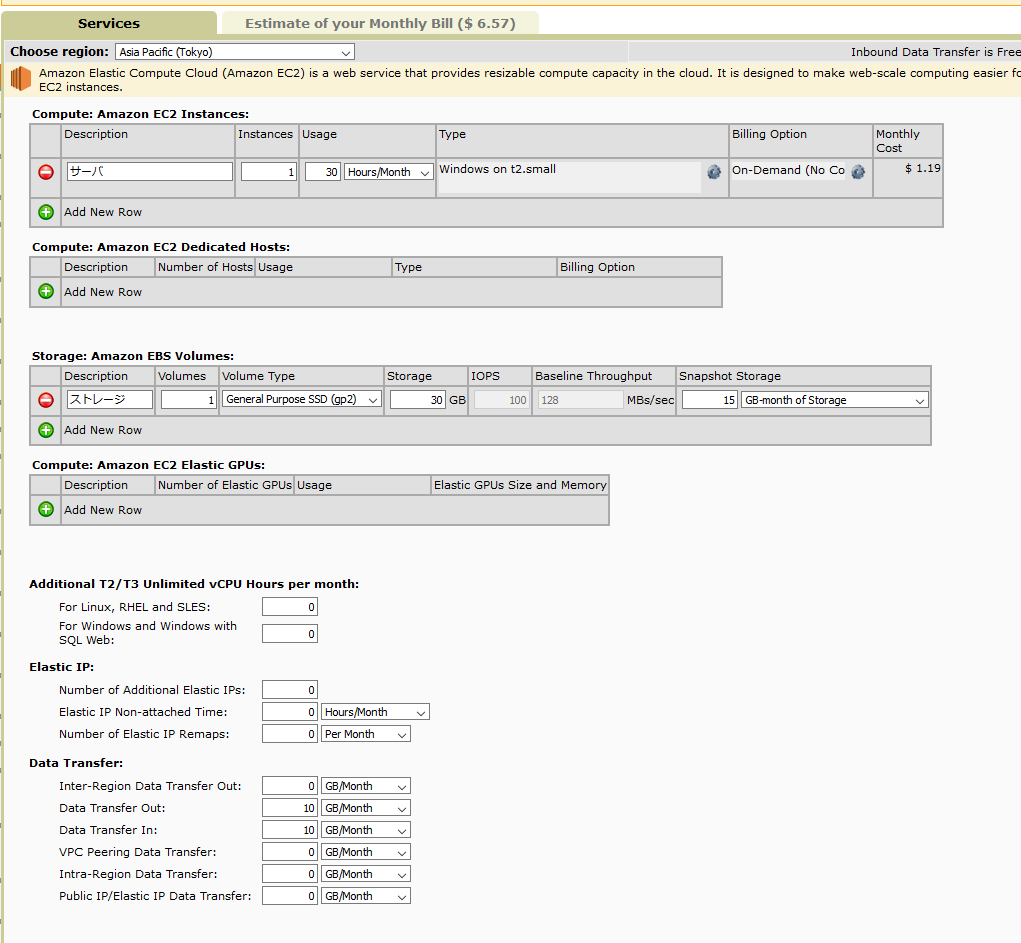
Task: Click the On-Demand billing option text
Action: pyautogui.click(x=789, y=171)
